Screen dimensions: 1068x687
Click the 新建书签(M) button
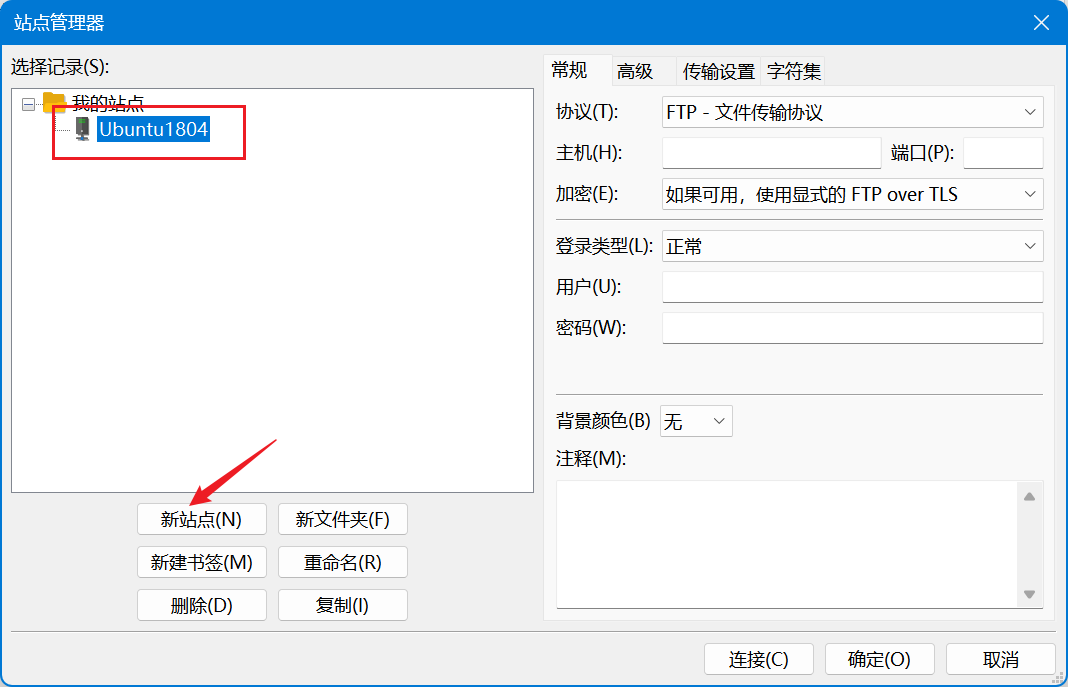tap(202, 562)
